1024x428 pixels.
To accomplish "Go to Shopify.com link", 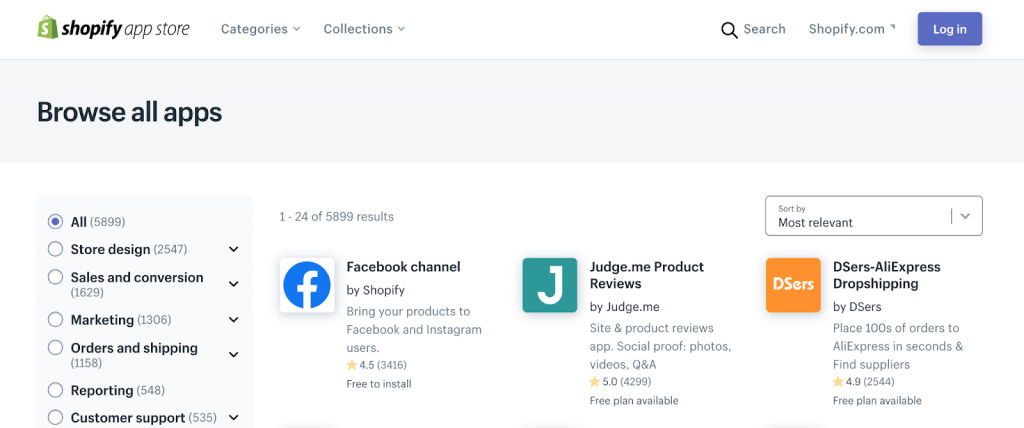I will coord(852,29).
